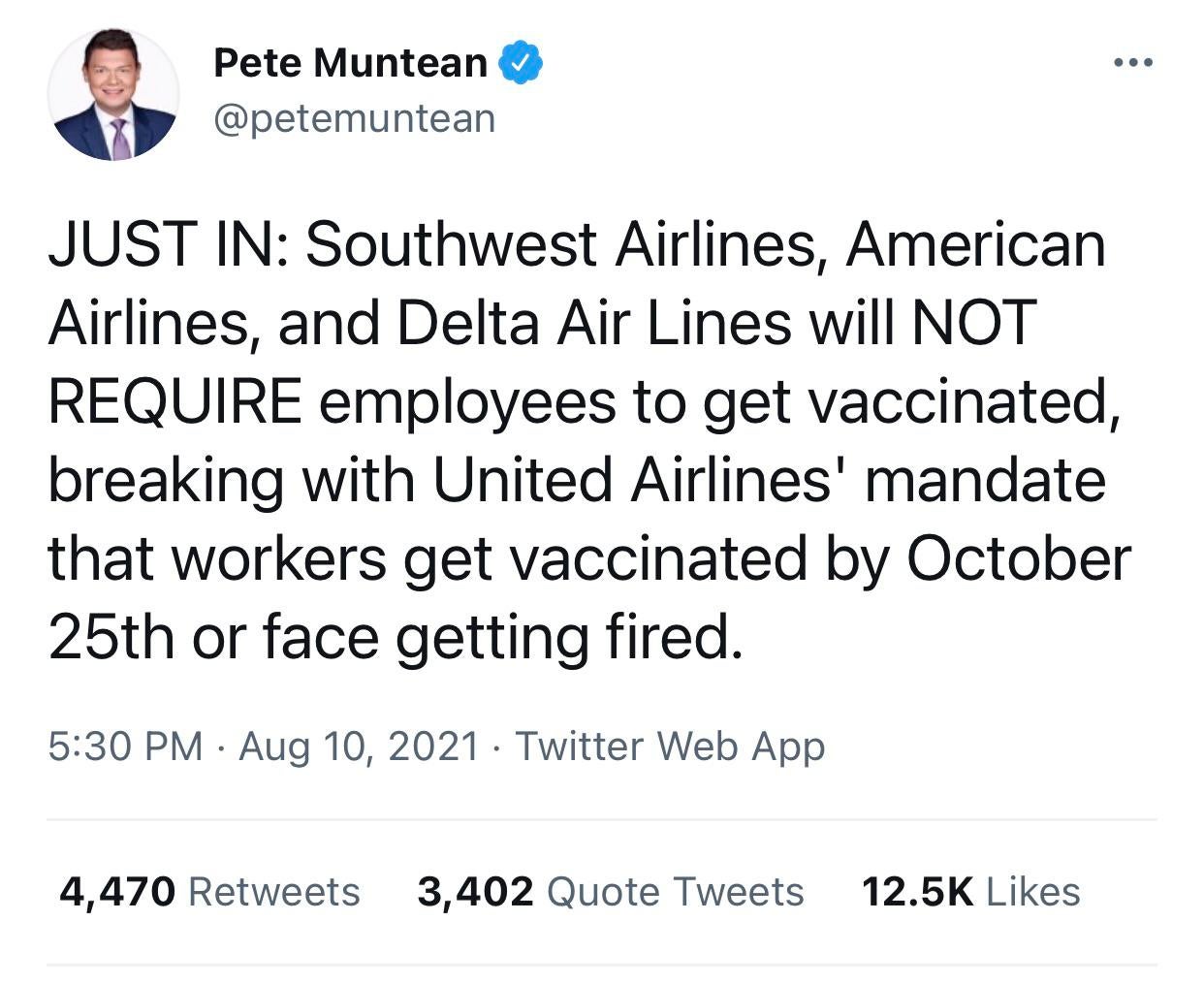The image size is (1204, 985).
Task: Click the "Aug 10, 2021" date
Action: click(x=359, y=747)
